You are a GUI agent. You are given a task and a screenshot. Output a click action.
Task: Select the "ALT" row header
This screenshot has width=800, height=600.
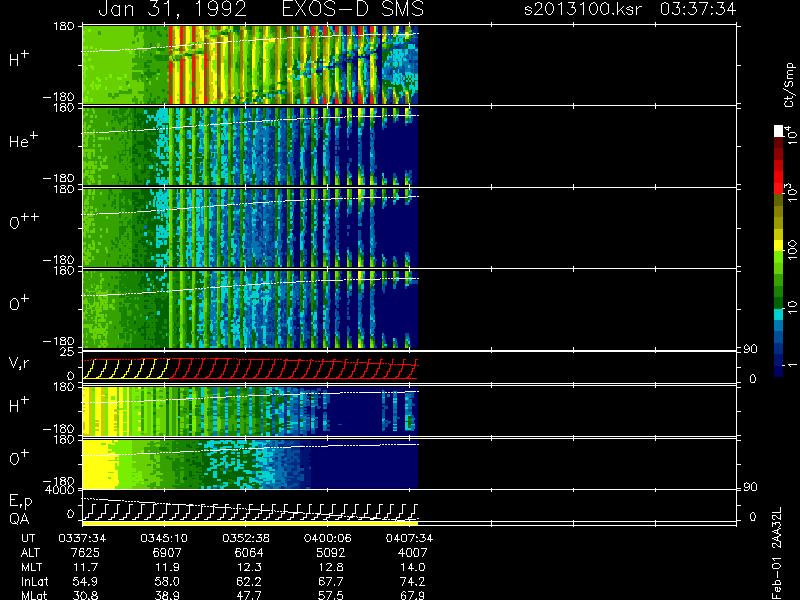click(x=30, y=553)
